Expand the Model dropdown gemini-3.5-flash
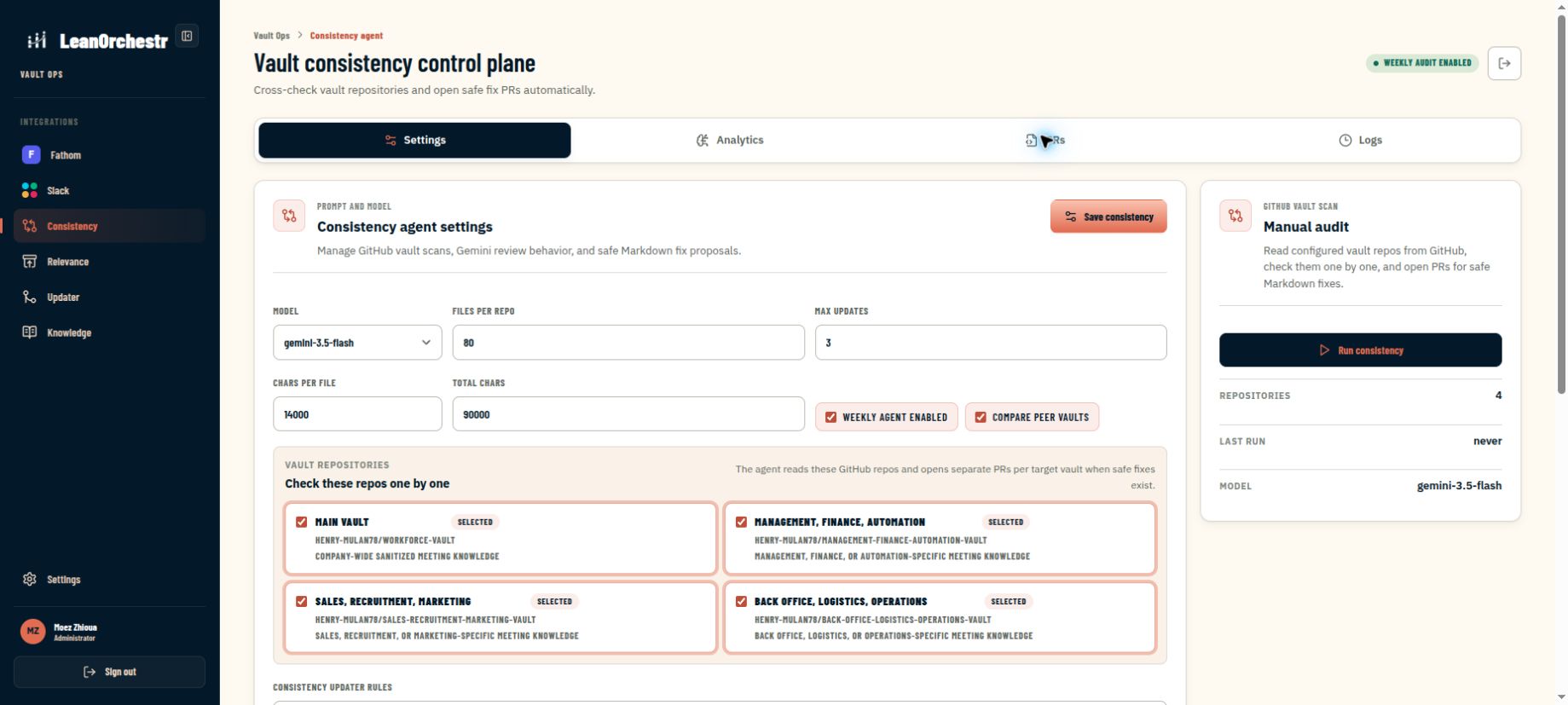 [x=357, y=343]
